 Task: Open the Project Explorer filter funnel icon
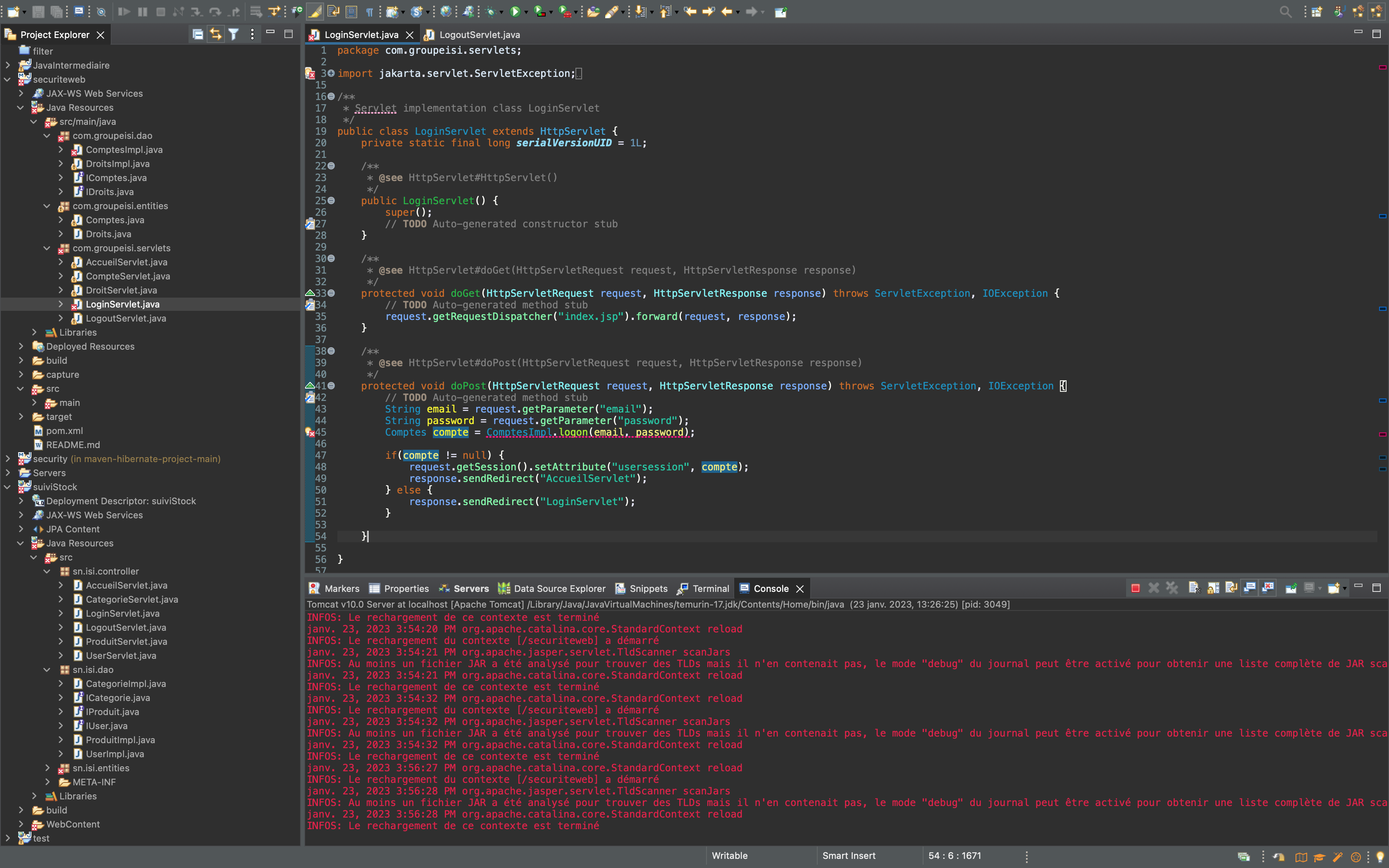[234, 34]
